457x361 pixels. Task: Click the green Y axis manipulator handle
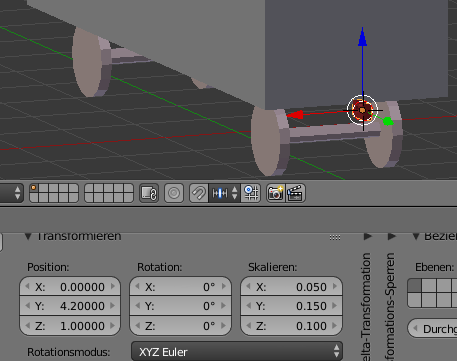coord(388,121)
